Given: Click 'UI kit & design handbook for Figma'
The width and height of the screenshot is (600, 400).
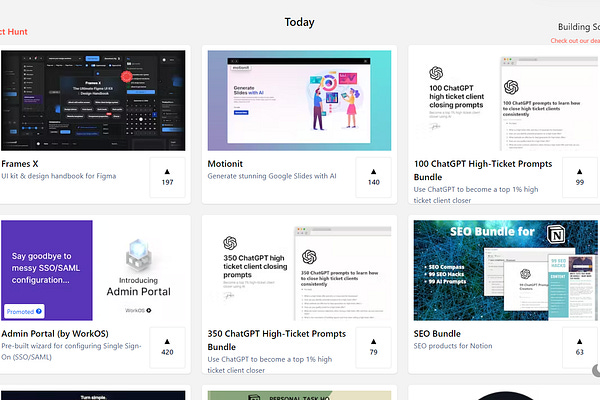Looking at the screenshot, I should coord(59,176).
